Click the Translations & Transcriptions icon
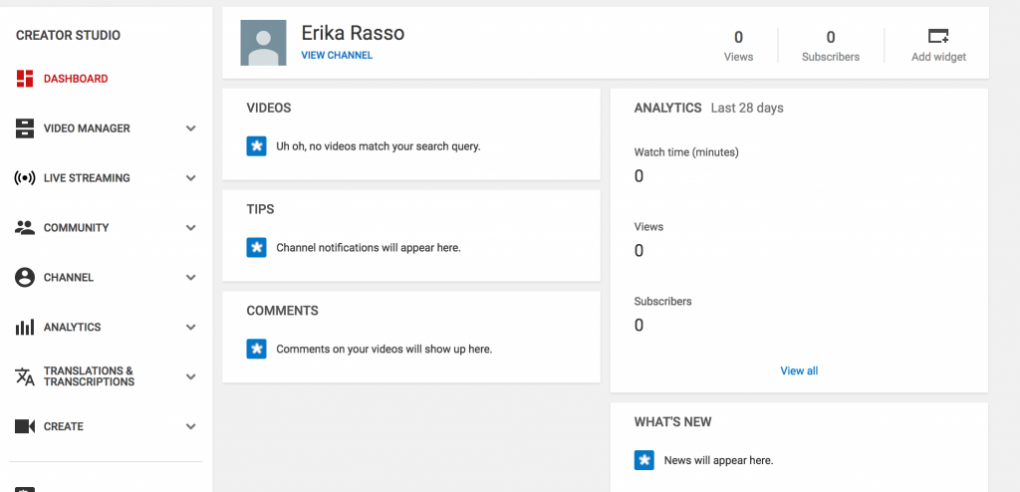Screen dimensions: 1020x492 [25, 377]
